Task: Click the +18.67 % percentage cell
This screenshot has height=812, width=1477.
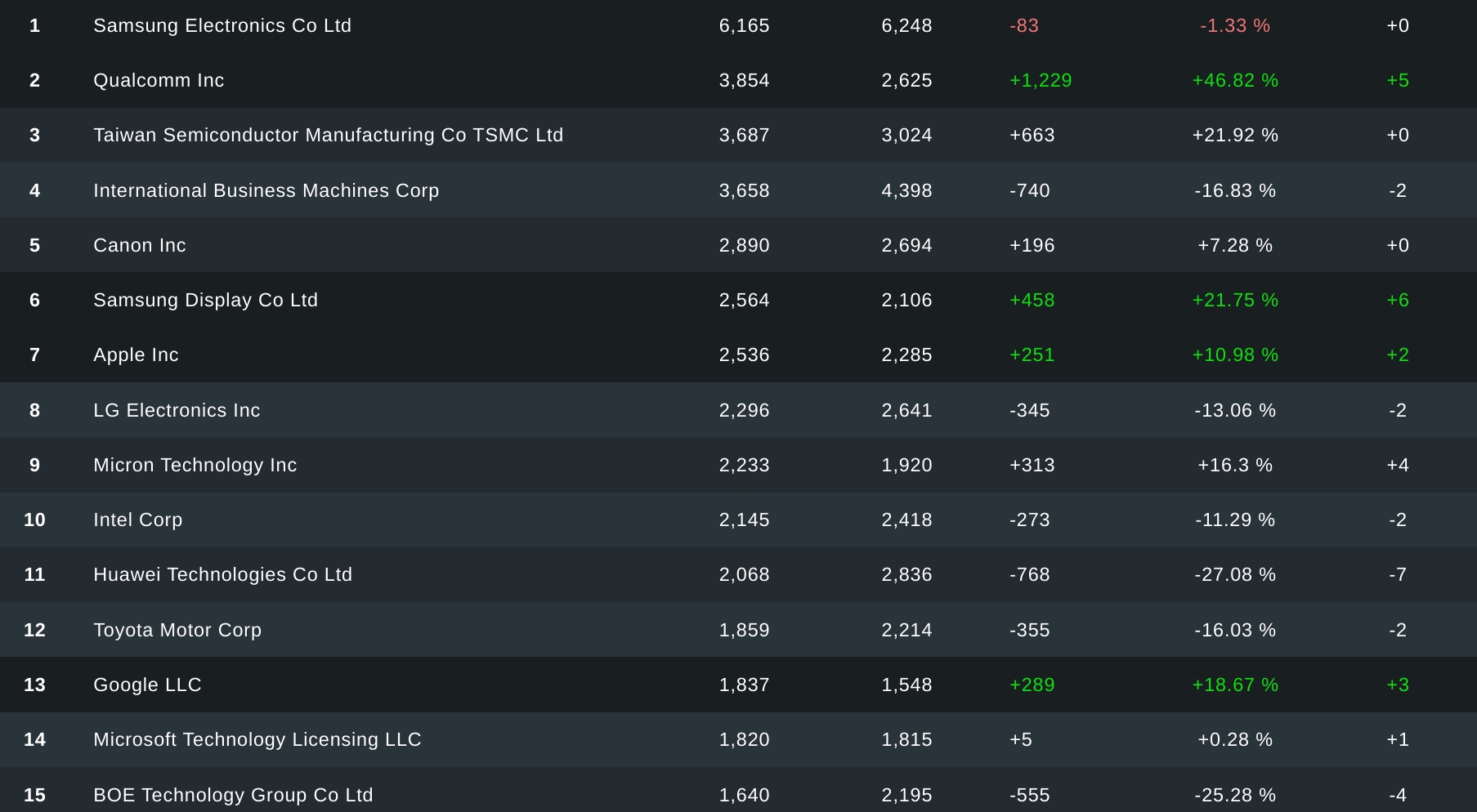Action: [x=1235, y=685]
